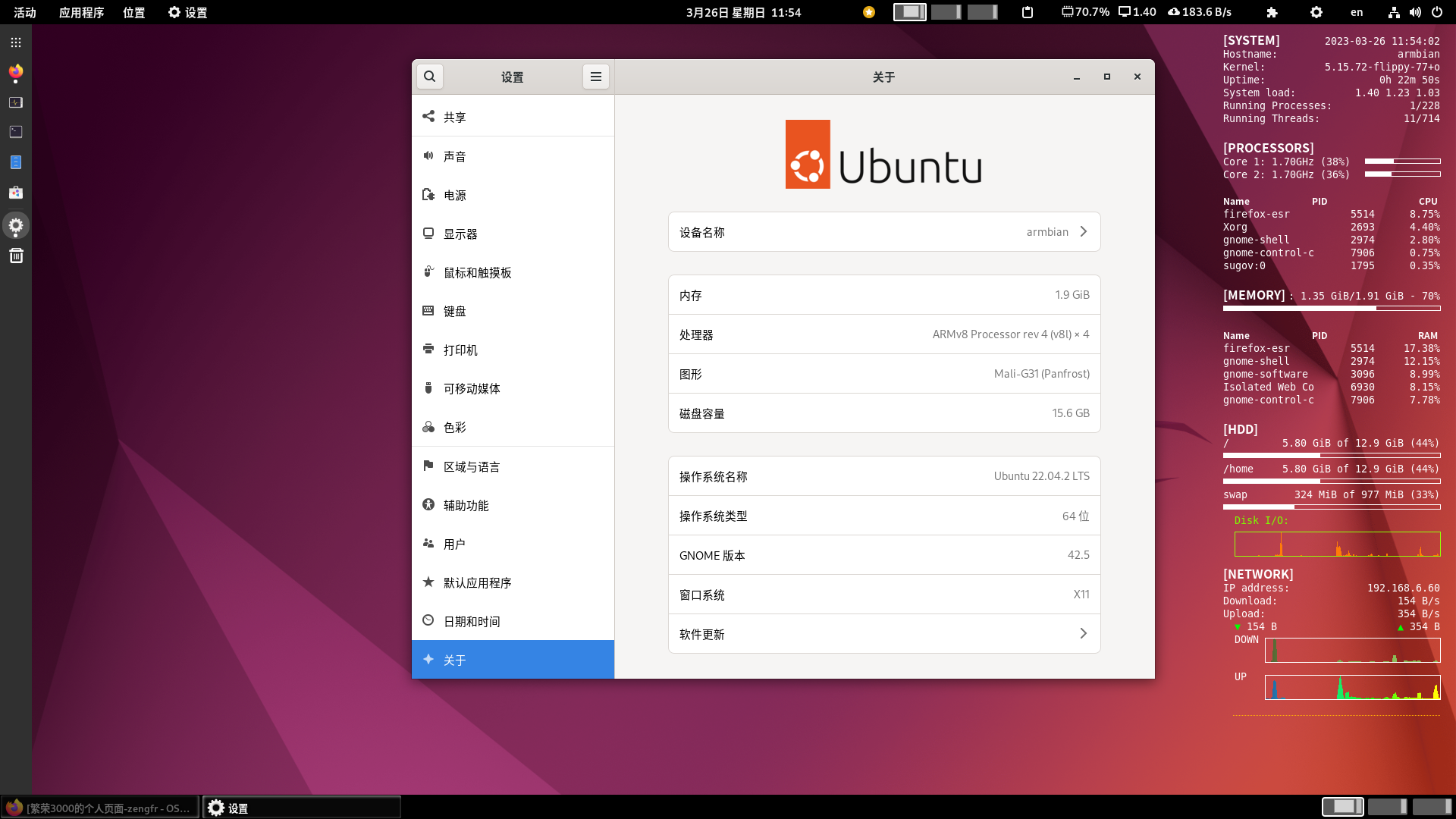Open the hamburger menu in Settings header
This screenshot has width=1456, height=819.
pyautogui.click(x=596, y=77)
